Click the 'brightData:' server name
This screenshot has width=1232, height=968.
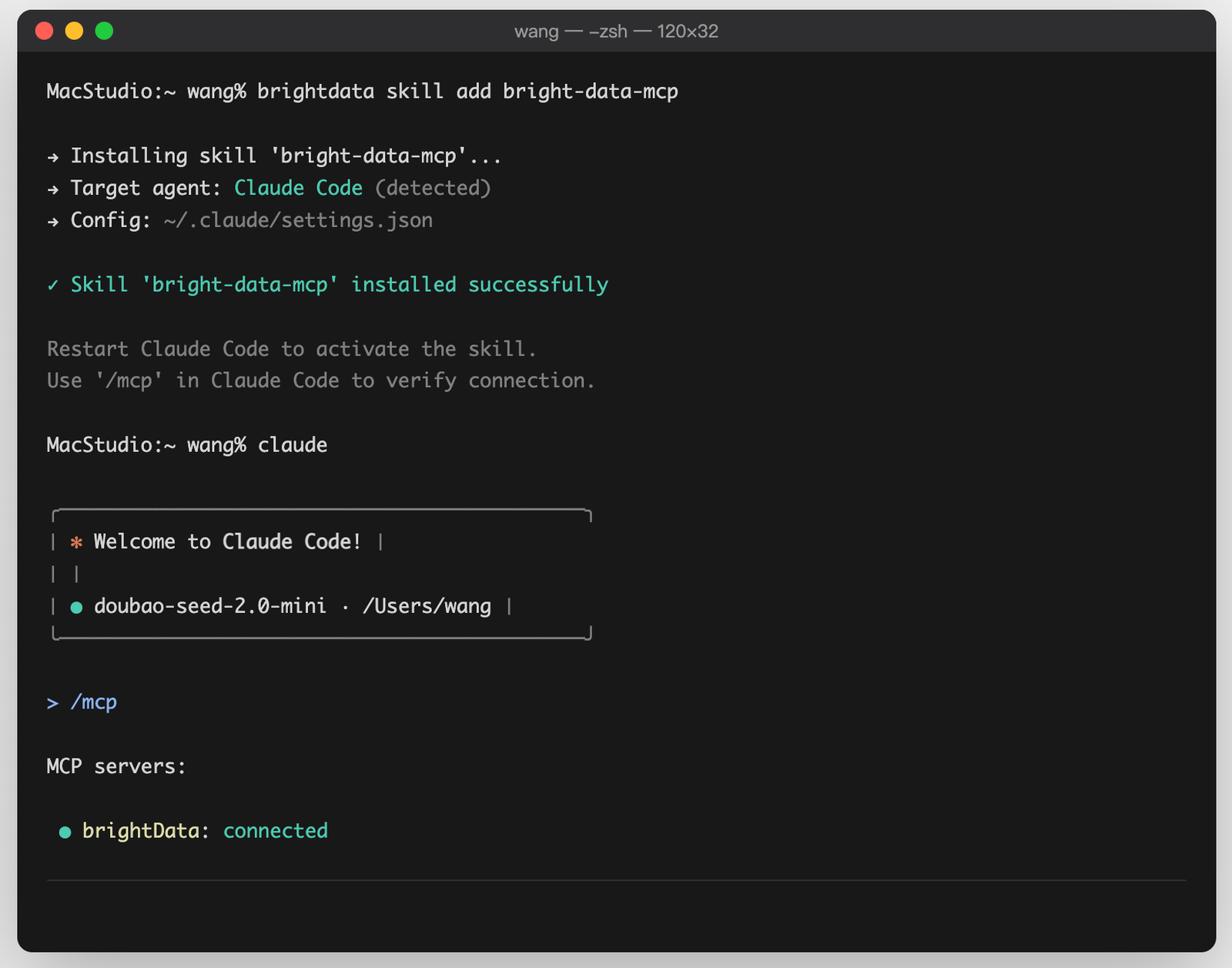coord(146,831)
